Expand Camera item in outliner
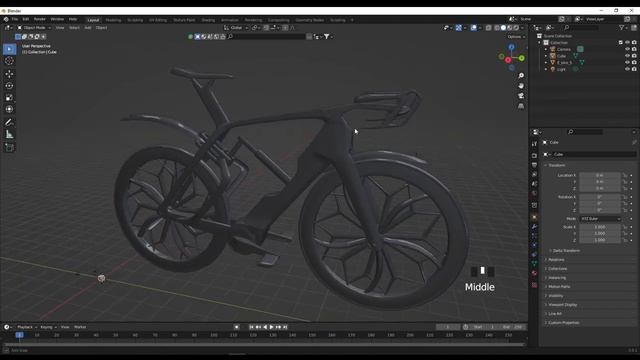Screen dimensions: 640x360 click(x=546, y=49)
